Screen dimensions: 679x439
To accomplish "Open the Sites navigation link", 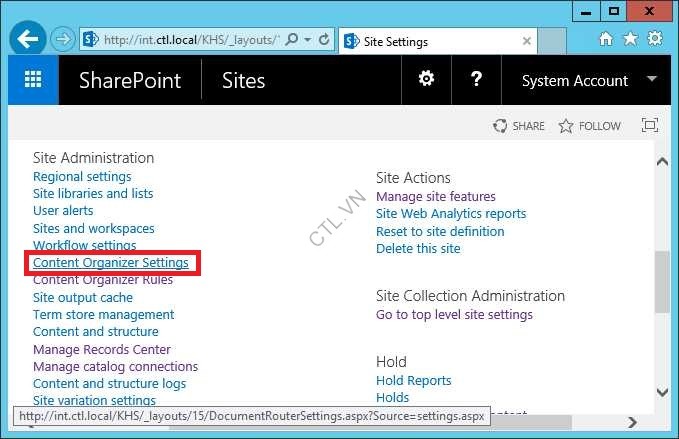I will point(243,81).
